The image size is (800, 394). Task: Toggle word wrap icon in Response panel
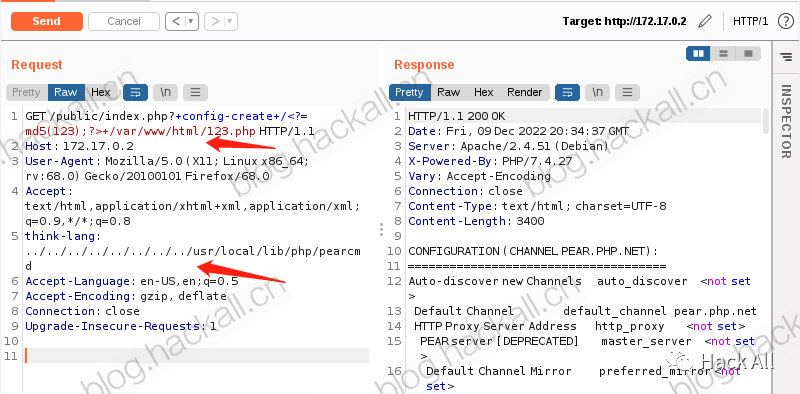click(x=567, y=92)
